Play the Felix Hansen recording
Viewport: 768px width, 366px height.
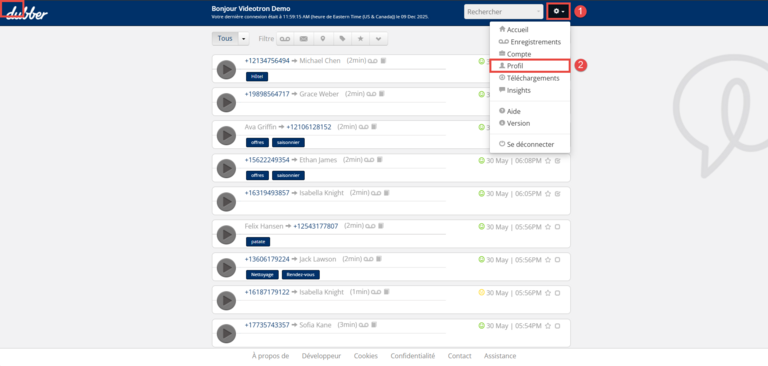pos(226,235)
